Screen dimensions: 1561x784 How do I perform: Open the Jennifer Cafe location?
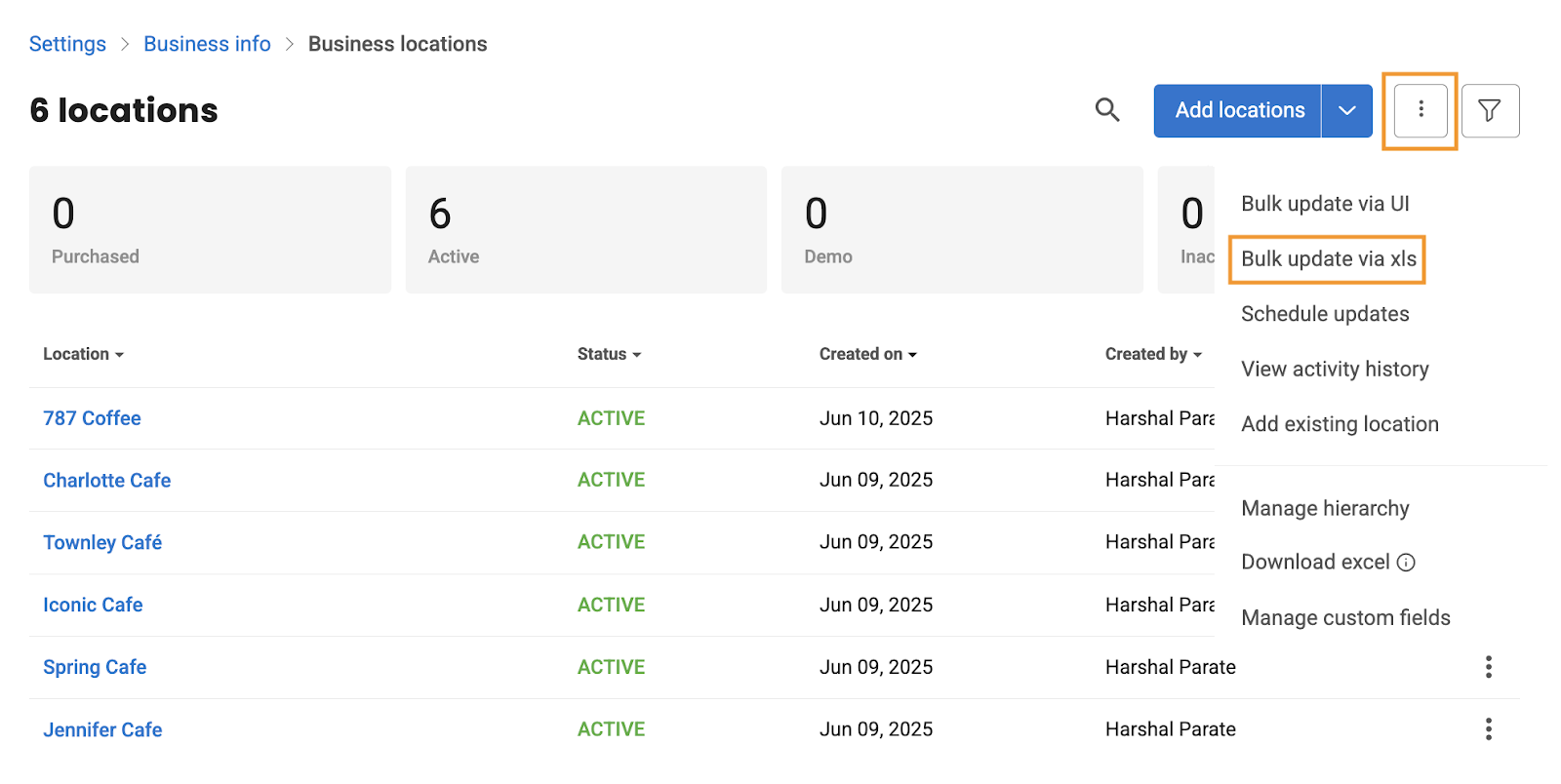(x=102, y=730)
